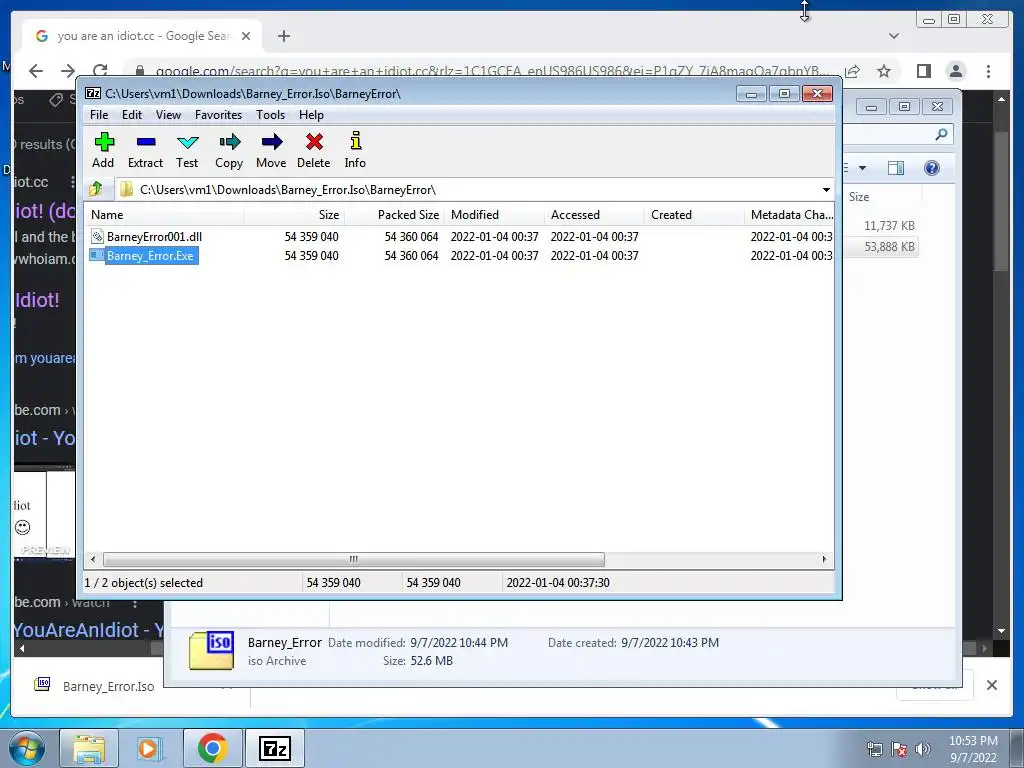1024x768 pixels.
Task: Sort by the Name column header
Action: coord(164,215)
